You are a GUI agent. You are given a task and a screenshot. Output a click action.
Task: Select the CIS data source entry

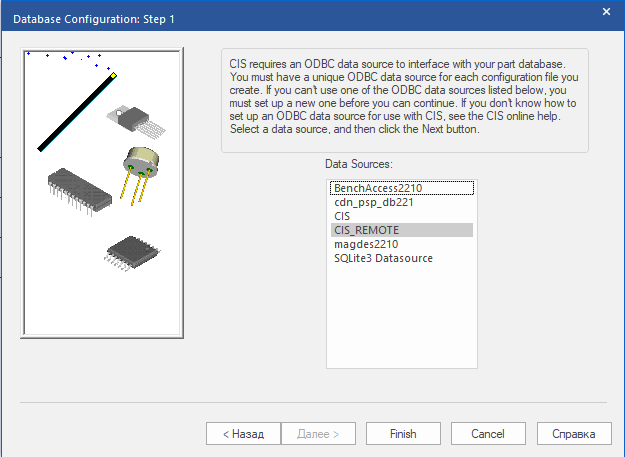coord(342,215)
